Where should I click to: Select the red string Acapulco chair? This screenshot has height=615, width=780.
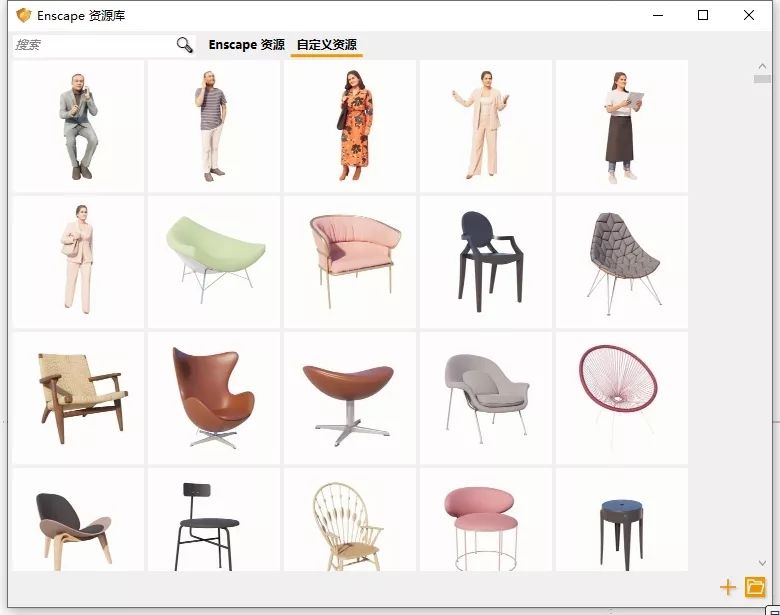pyautogui.click(x=621, y=398)
